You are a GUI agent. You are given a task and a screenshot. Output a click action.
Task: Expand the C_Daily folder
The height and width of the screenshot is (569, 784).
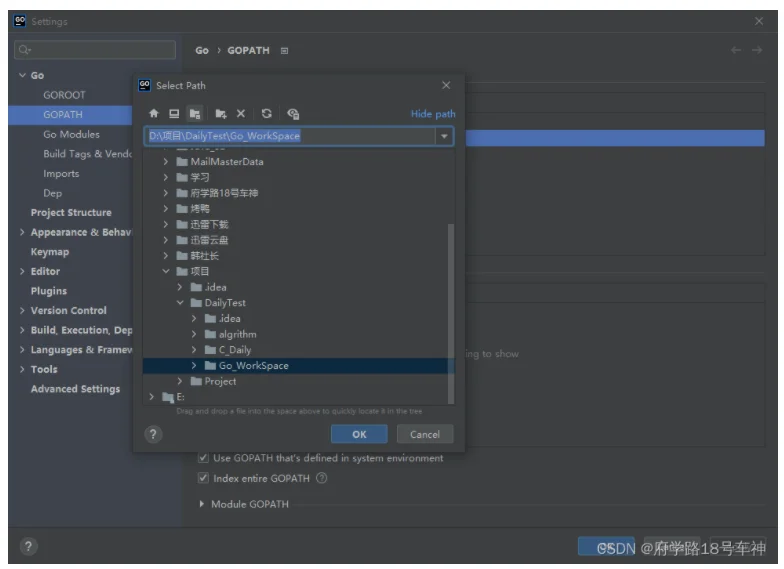tap(194, 350)
